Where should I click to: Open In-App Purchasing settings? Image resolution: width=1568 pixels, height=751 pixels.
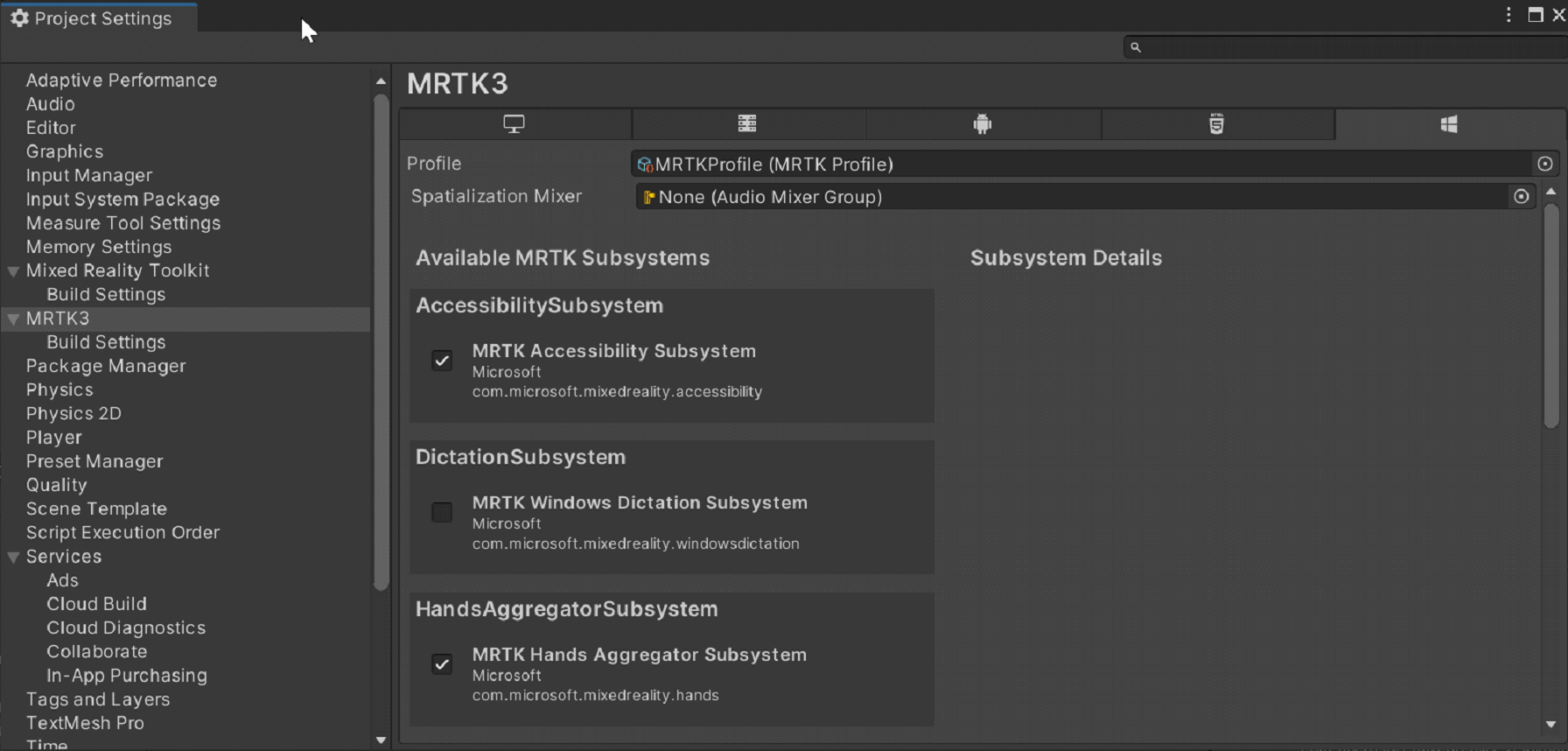tap(127, 676)
